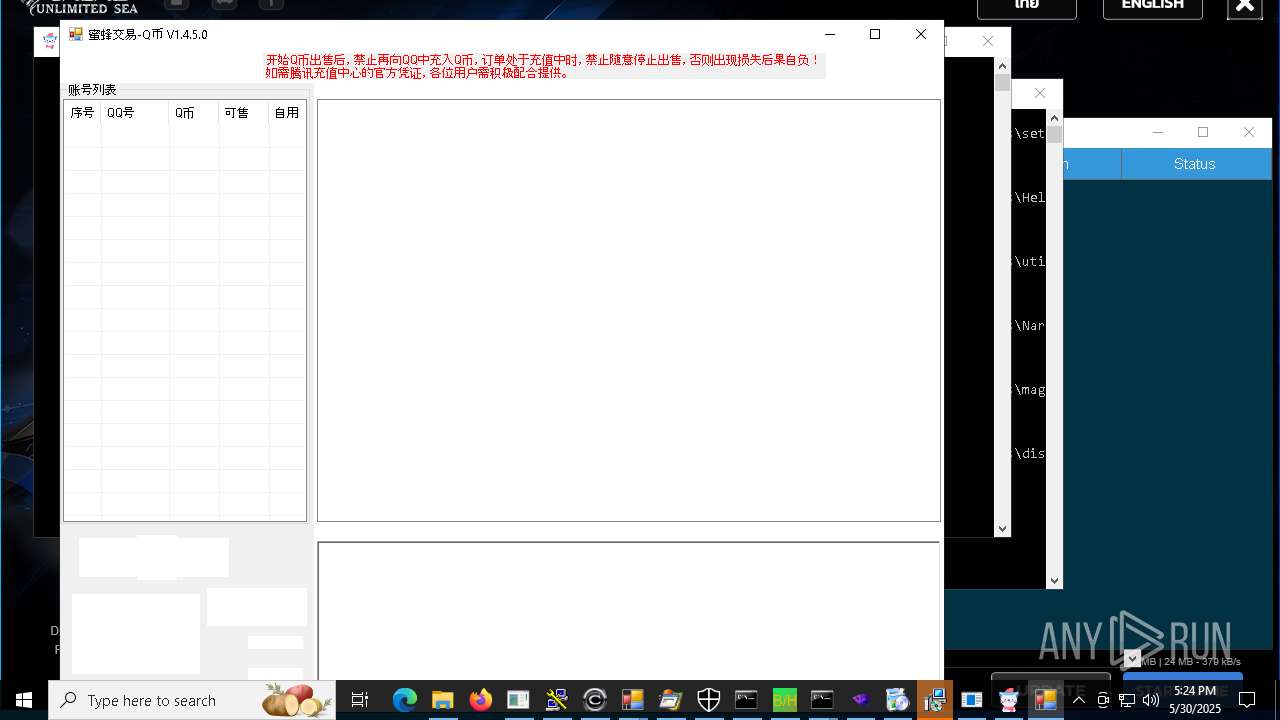Select the Status tab in the blue window
The height and width of the screenshot is (720, 1280).
[x=1195, y=164]
